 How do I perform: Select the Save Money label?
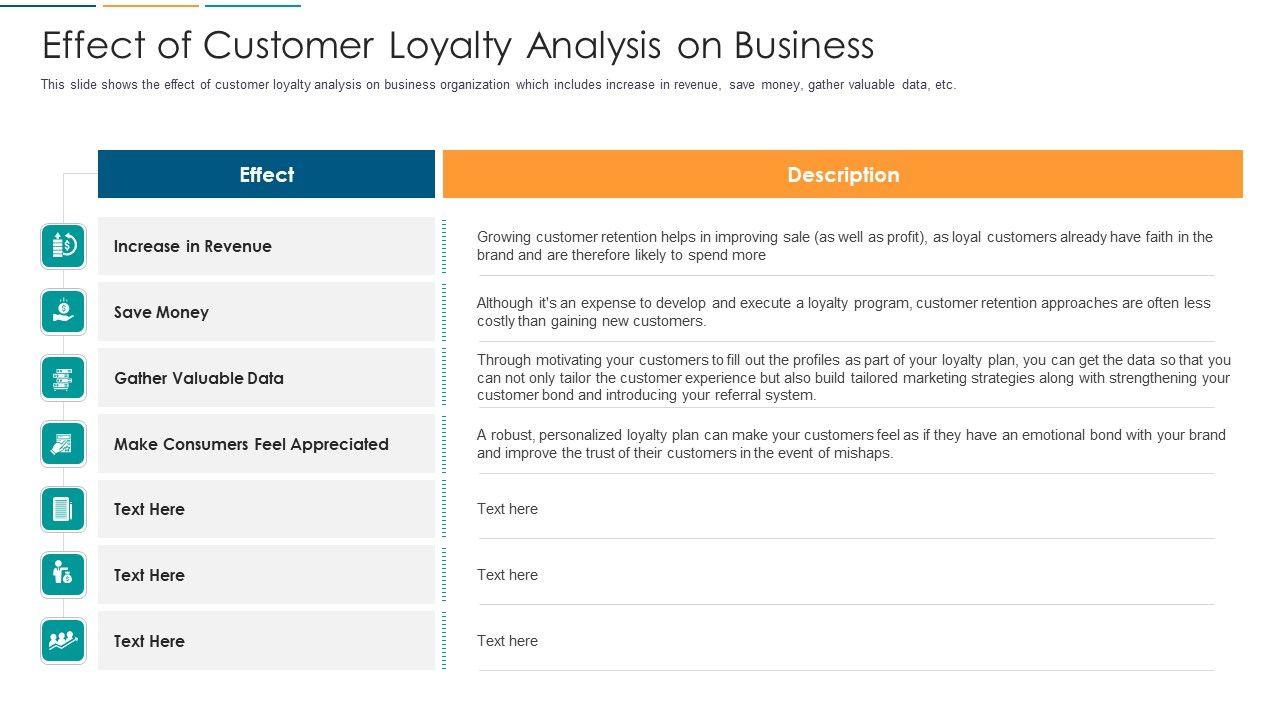(161, 312)
